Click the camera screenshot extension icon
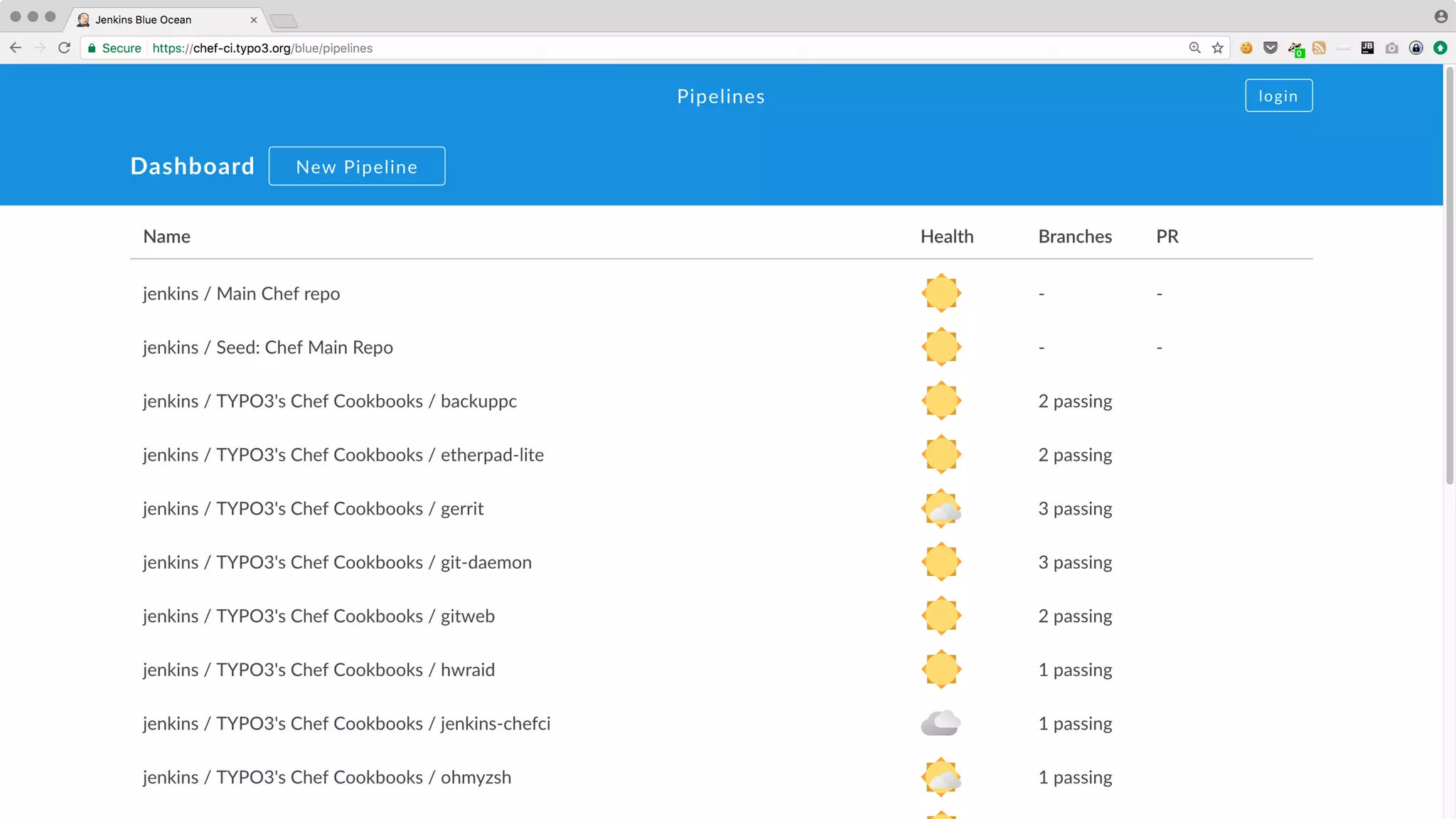The image size is (1456, 819). [x=1392, y=48]
